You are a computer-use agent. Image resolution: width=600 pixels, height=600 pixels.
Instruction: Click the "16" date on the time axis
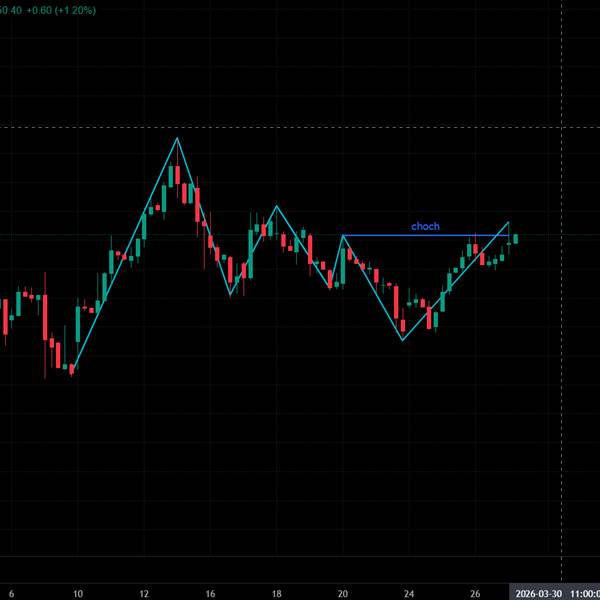tap(210, 594)
